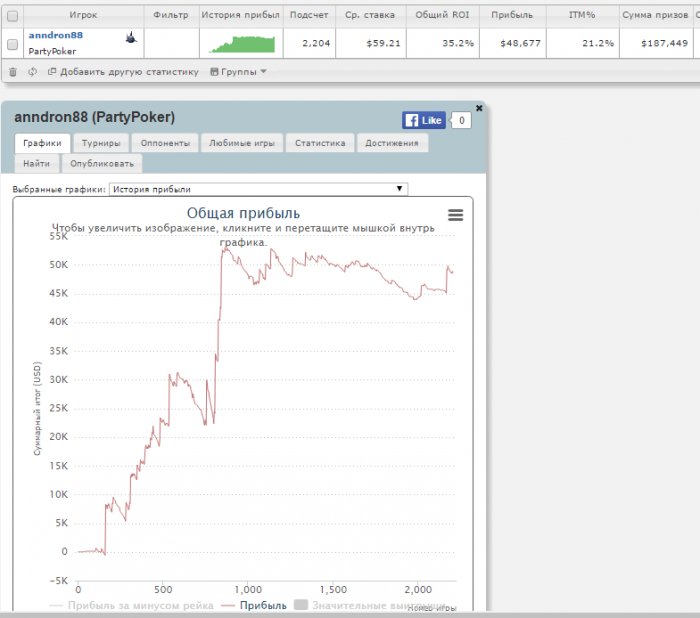The image size is (700, 618).
Task: Switch to the Турниры tab
Action: click(101, 143)
